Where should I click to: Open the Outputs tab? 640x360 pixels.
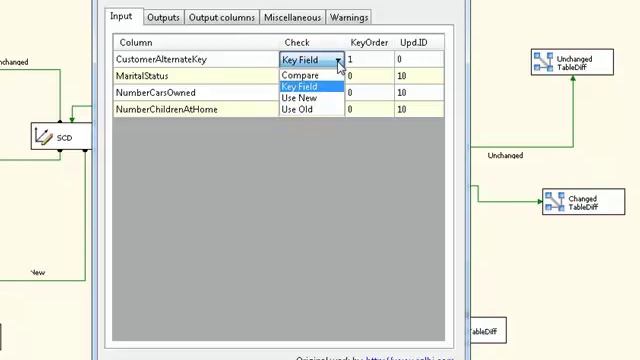(x=163, y=18)
